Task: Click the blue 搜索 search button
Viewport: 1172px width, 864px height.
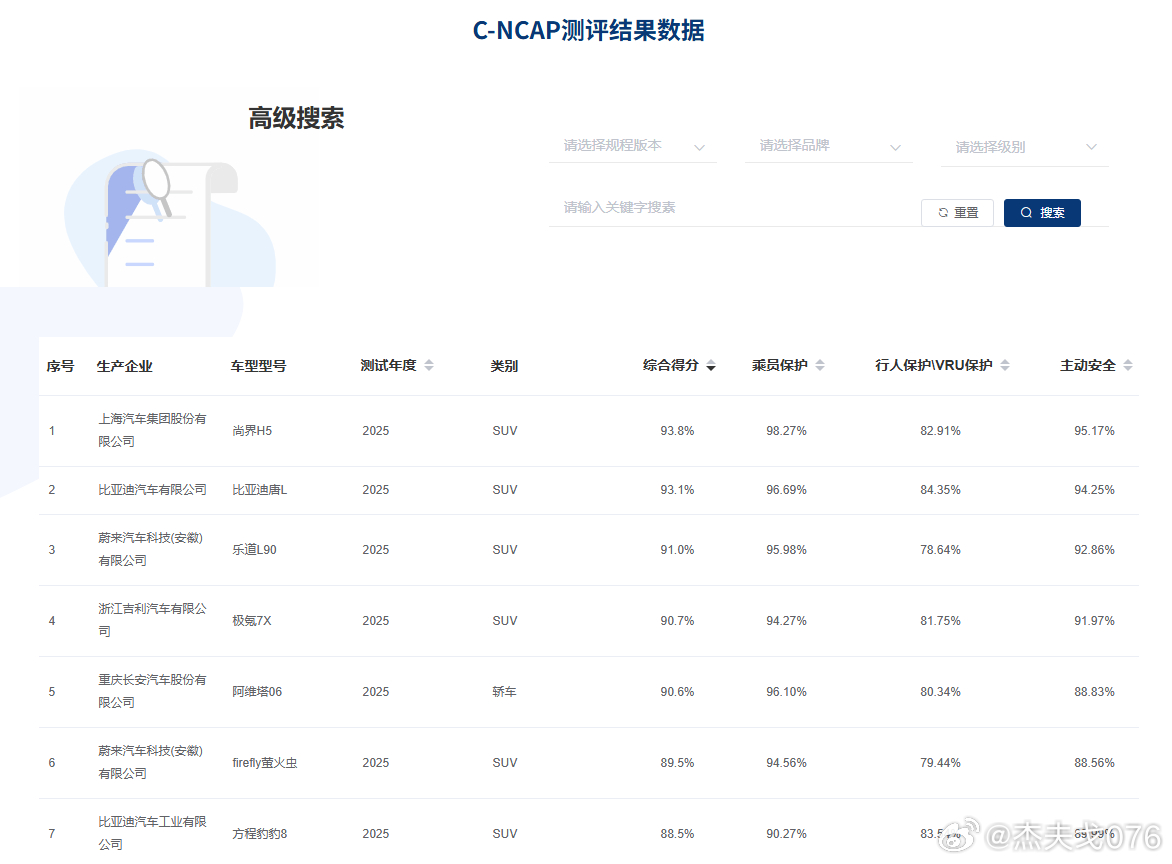Action: (x=1042, y=213)
